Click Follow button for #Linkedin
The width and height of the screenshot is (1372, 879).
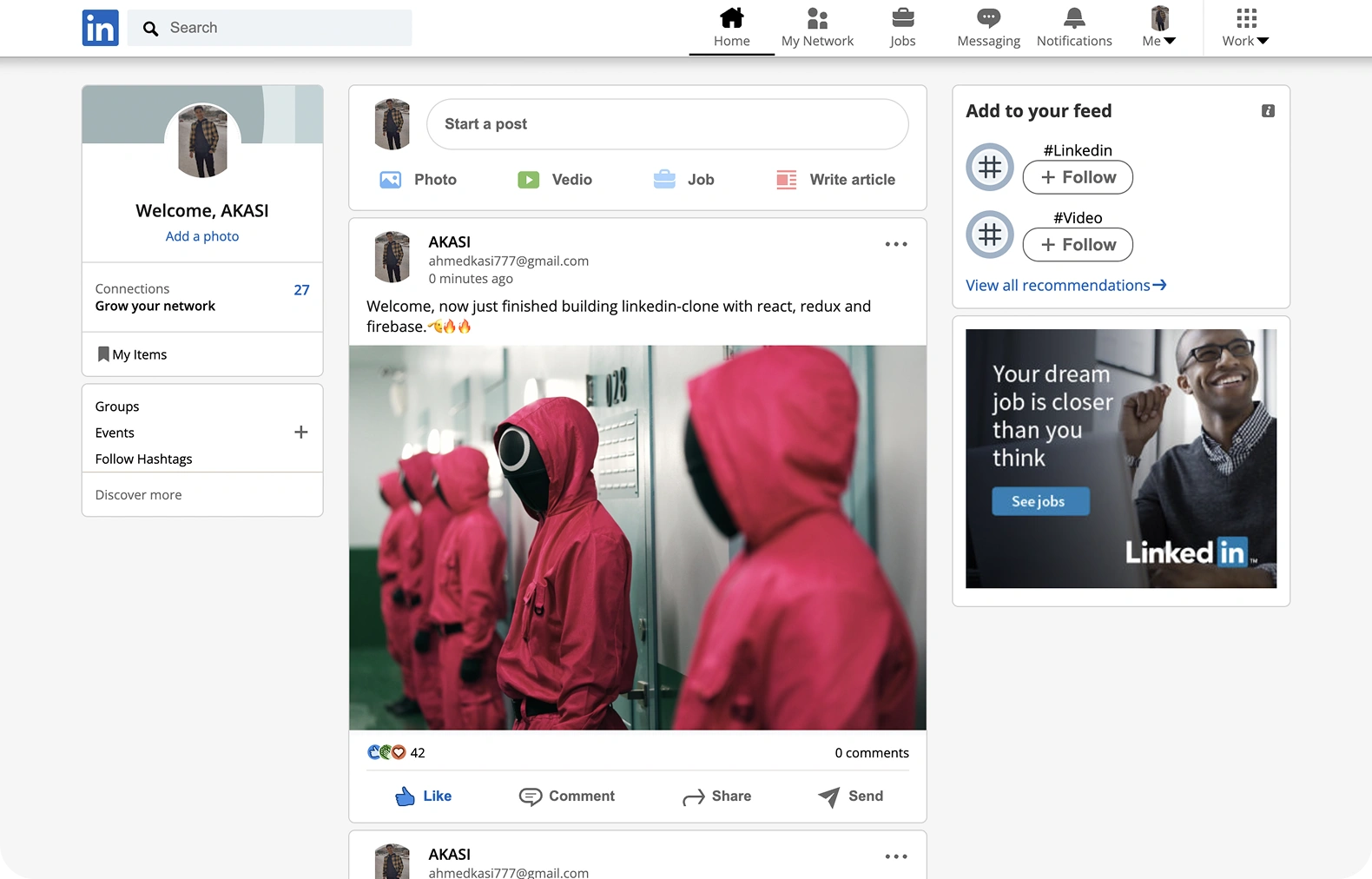tap(1078, 177)
